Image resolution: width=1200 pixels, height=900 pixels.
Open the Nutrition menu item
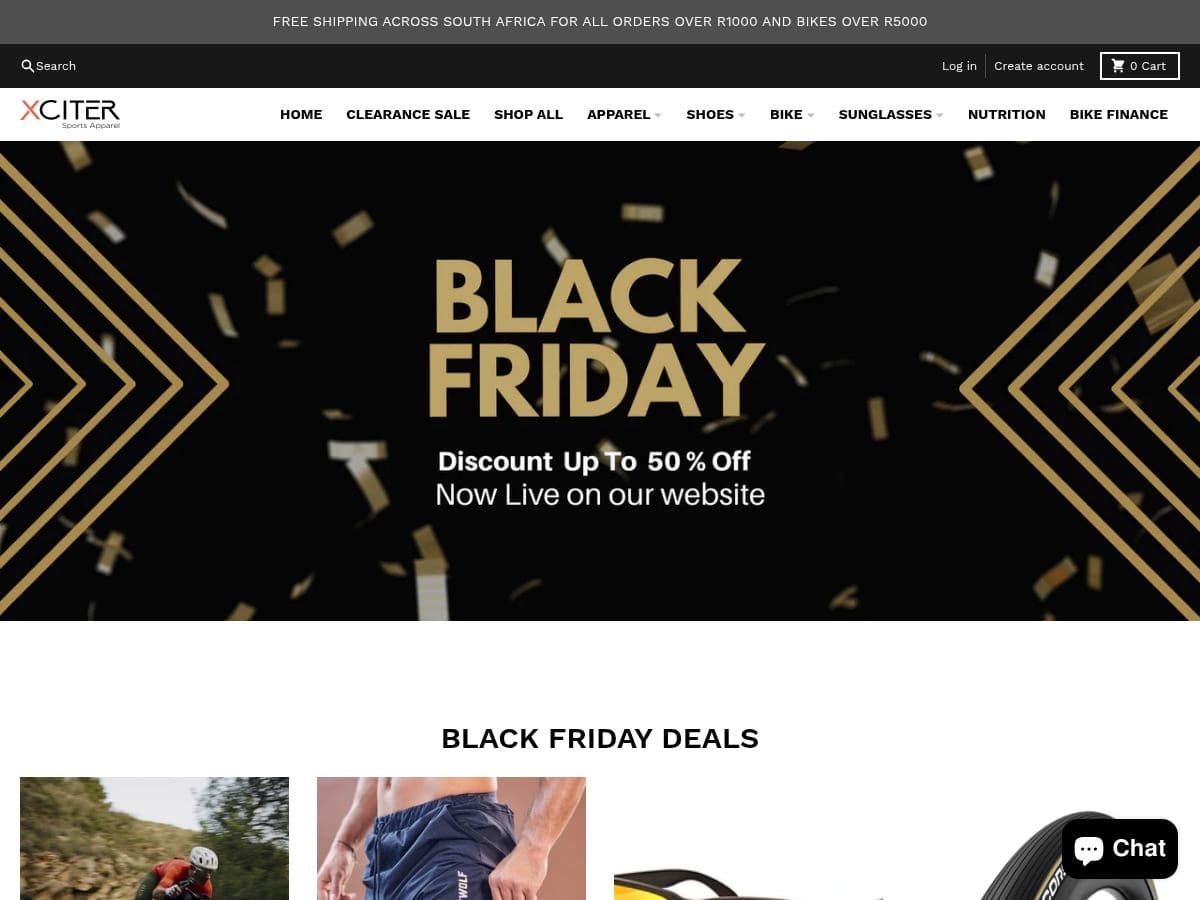click(x=1007, y=115)
